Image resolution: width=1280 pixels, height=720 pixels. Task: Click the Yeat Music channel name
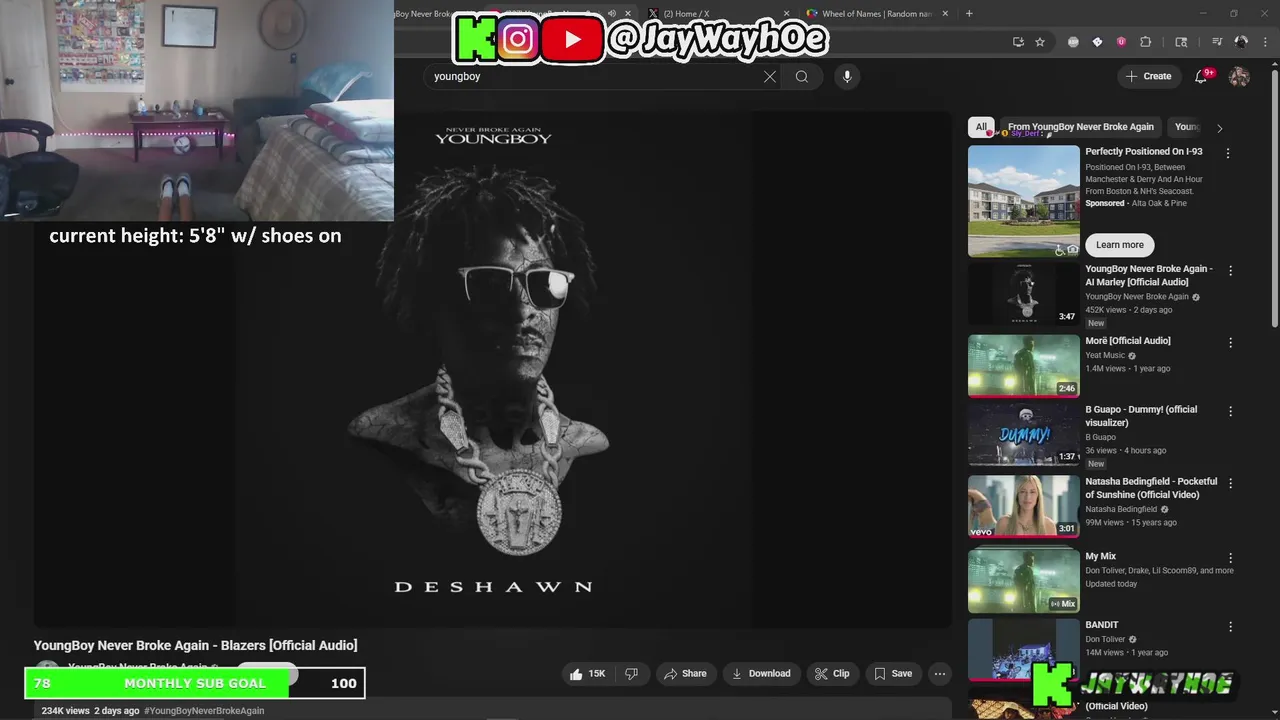coord(1105,355)
